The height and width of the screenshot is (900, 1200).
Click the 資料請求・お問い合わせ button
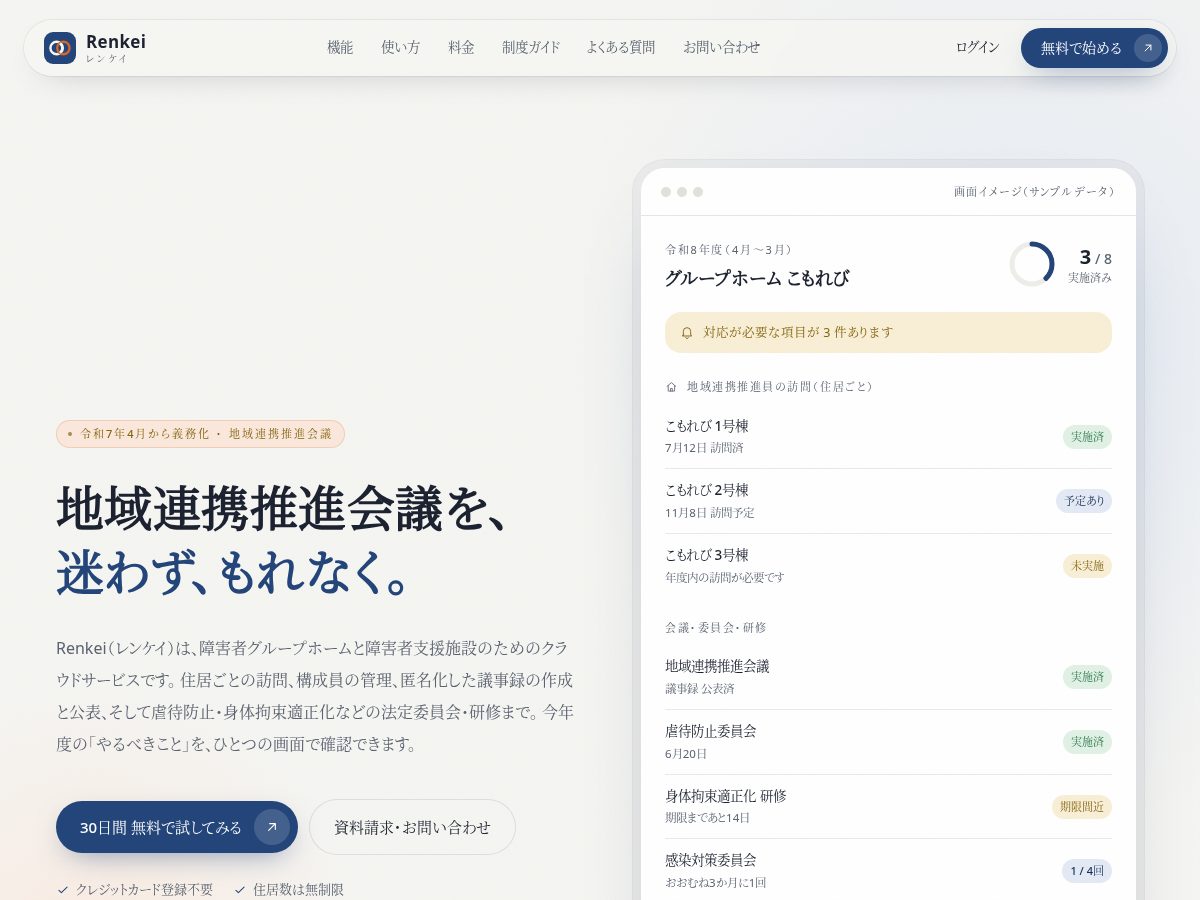(412, 827)
